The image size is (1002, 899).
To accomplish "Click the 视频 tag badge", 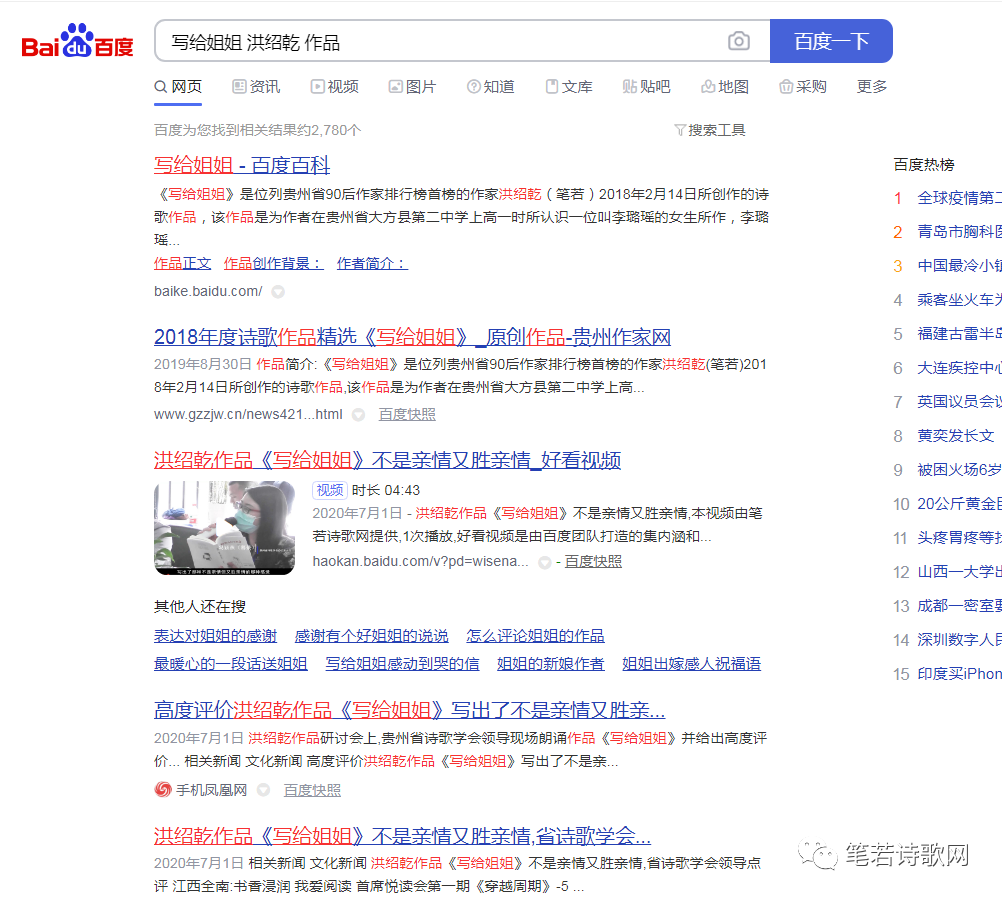I will click(x=330, y=490).
